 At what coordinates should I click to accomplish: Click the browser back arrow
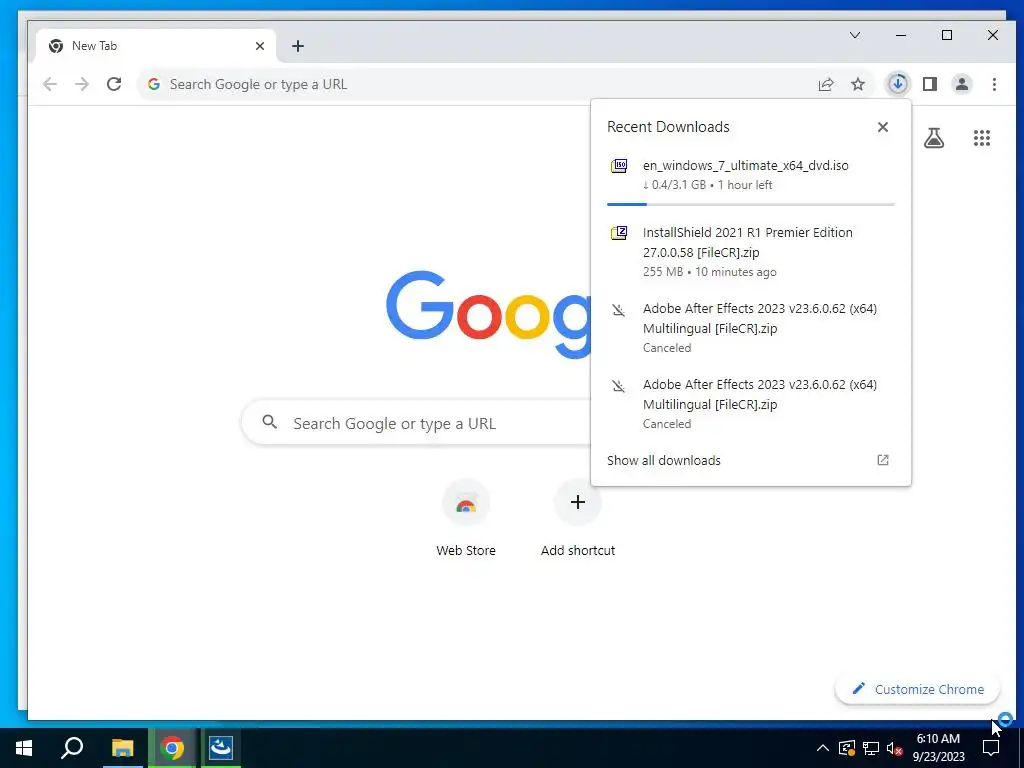[50, 84]
